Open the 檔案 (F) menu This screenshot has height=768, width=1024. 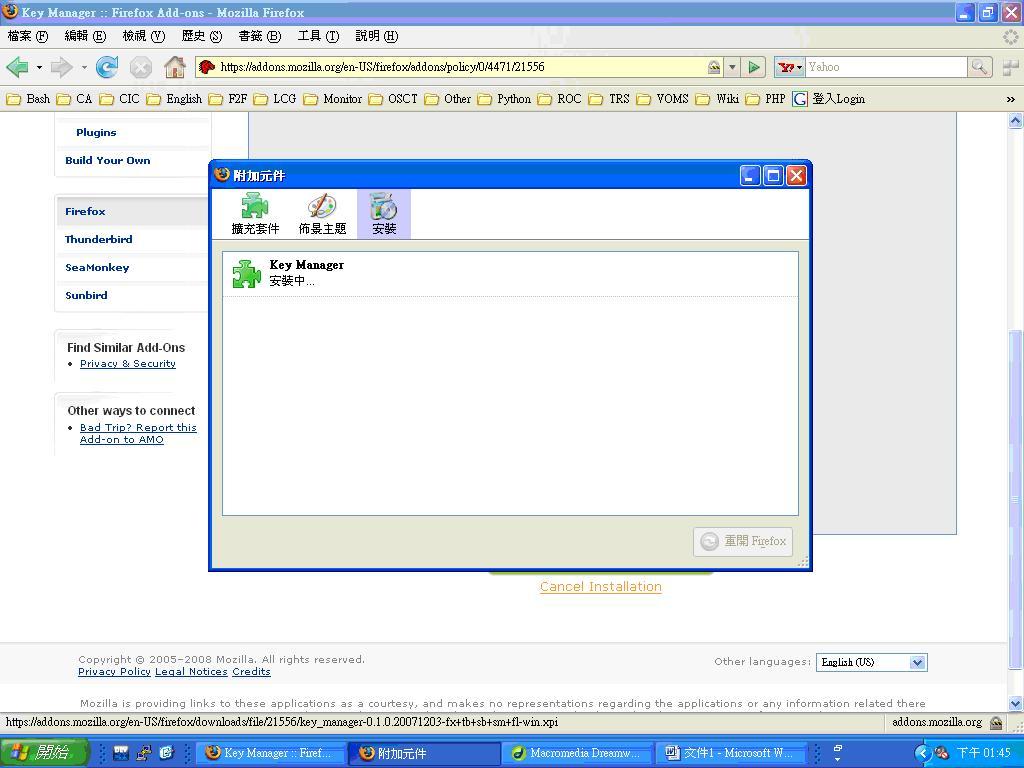tap(27, 36)
